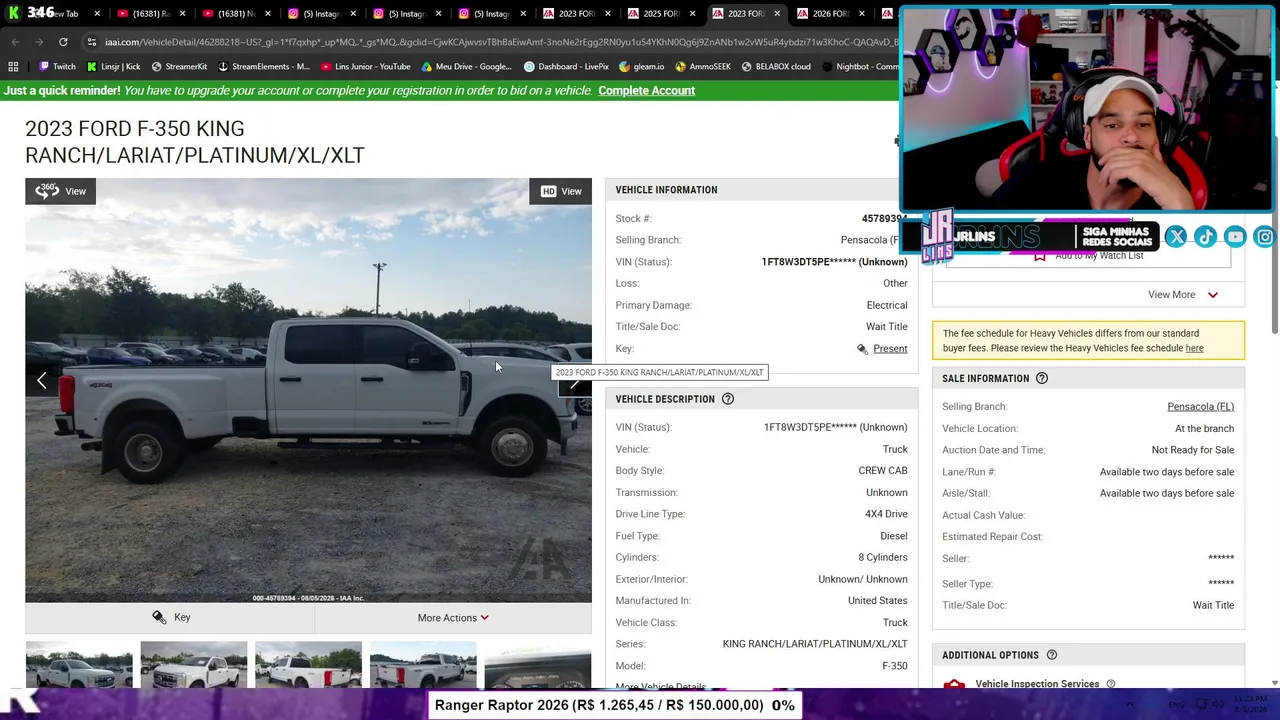Expand the More Actions dropdown
Screen dimensions: 1280x720
point(453,618)
